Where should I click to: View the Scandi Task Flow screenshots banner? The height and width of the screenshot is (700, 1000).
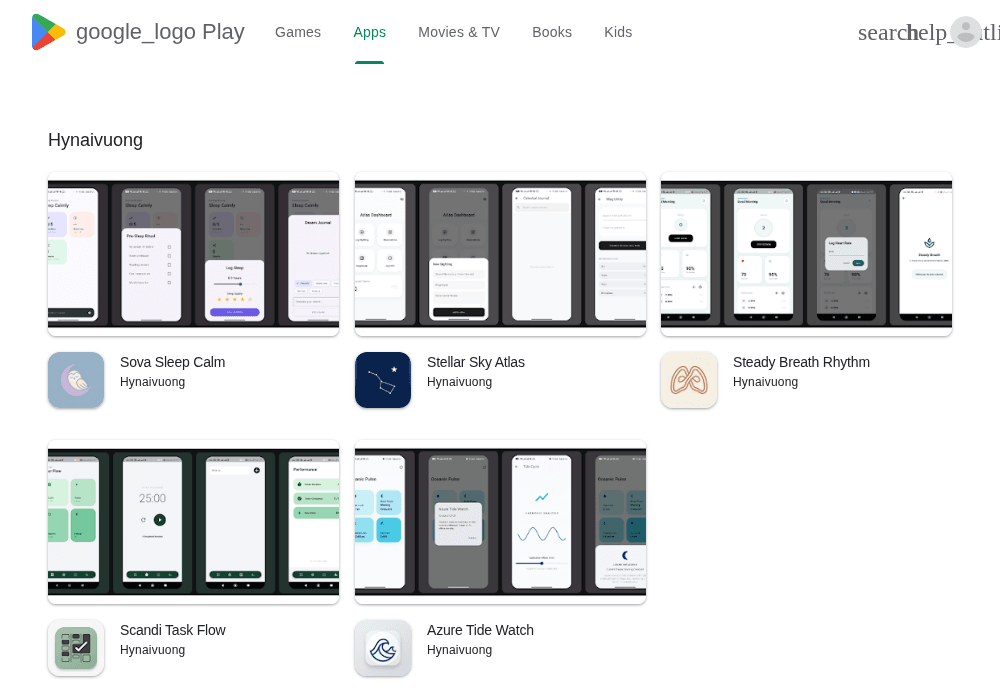[193, 521]
